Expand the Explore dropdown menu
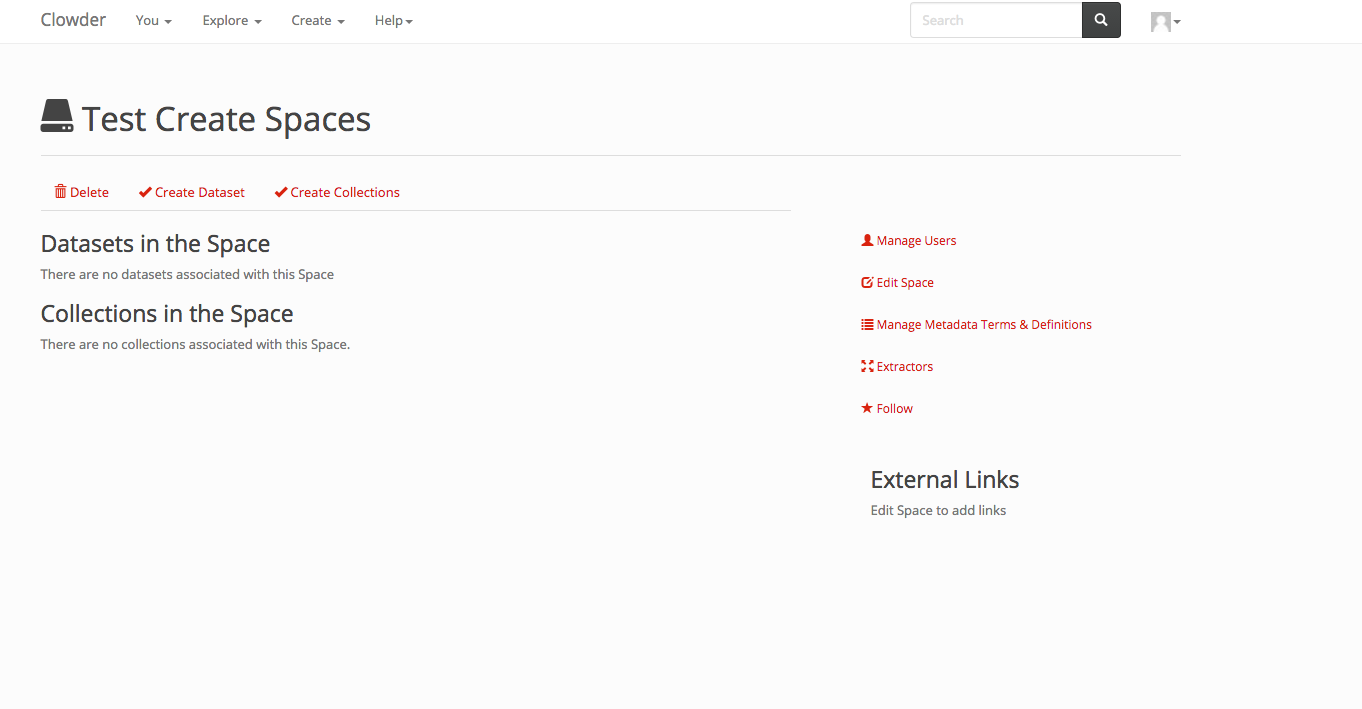This screenshot has width=1362, height=709. click(x=232, y=20)
